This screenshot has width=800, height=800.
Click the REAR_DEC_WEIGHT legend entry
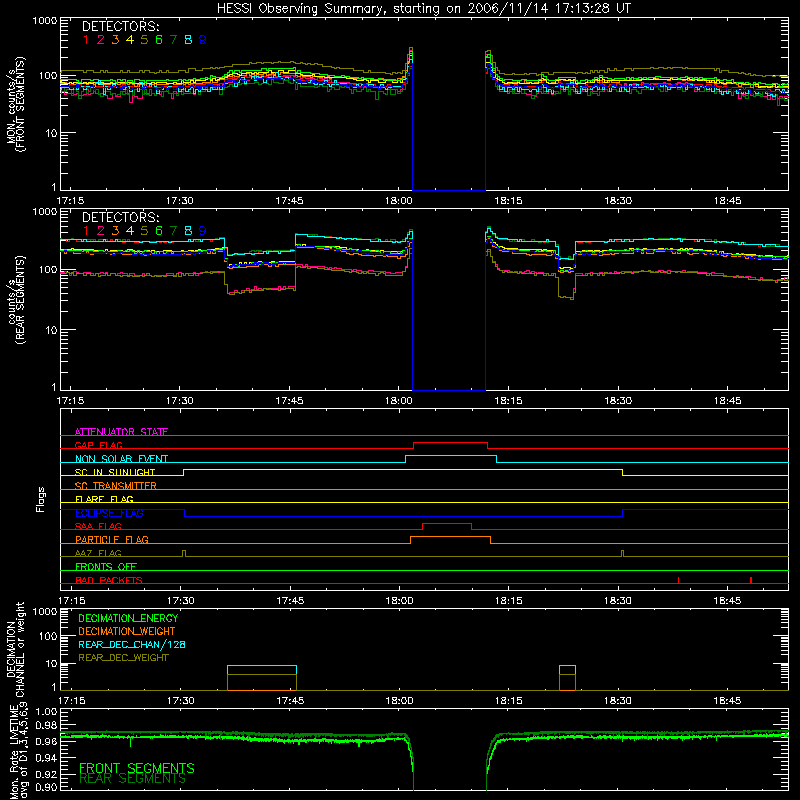tap(123, 658)
